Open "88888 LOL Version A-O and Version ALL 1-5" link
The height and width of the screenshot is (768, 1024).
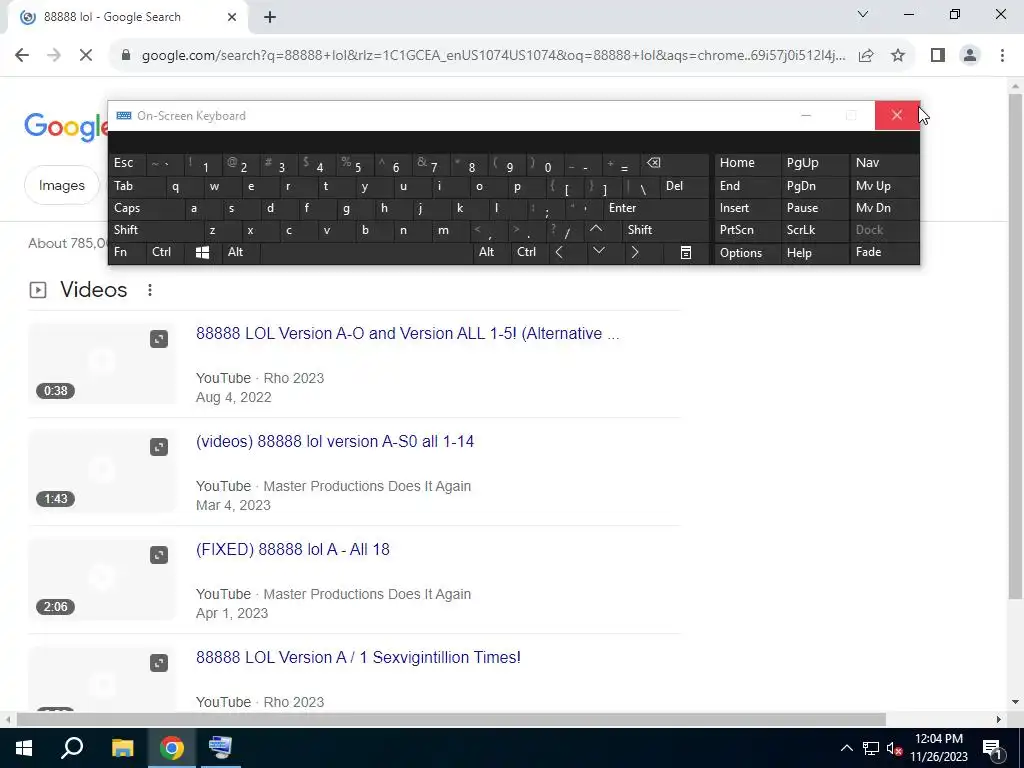point(408,334)
